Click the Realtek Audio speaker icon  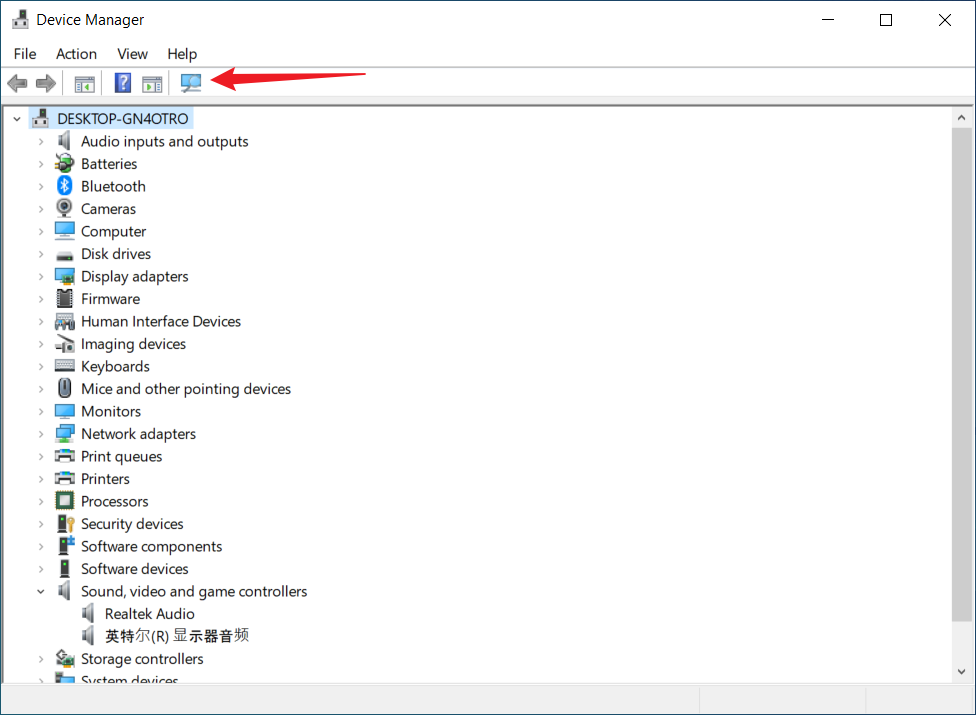89,614
